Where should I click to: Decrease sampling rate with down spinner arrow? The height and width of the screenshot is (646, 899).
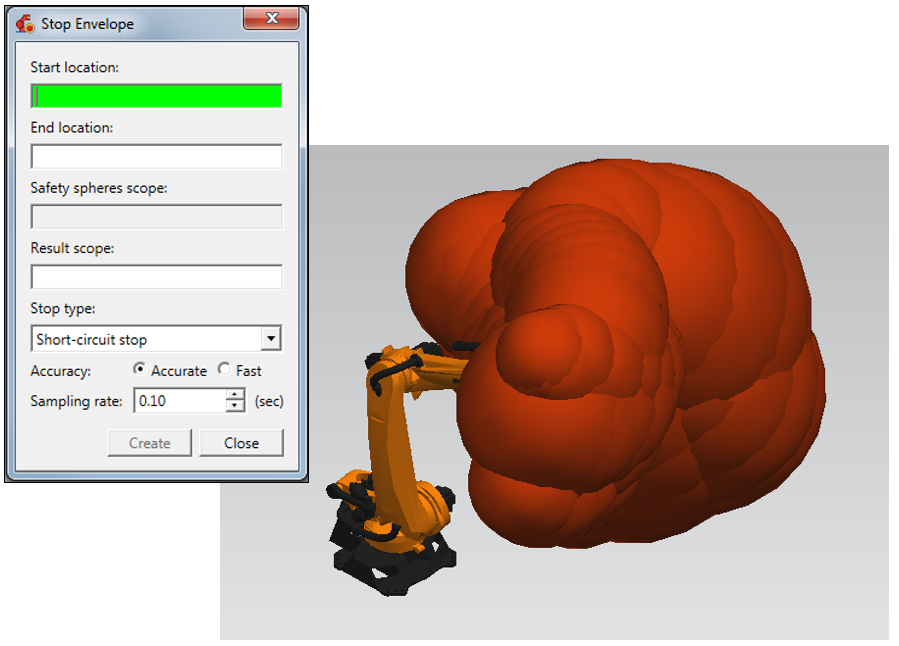click(x=235, y=407)
